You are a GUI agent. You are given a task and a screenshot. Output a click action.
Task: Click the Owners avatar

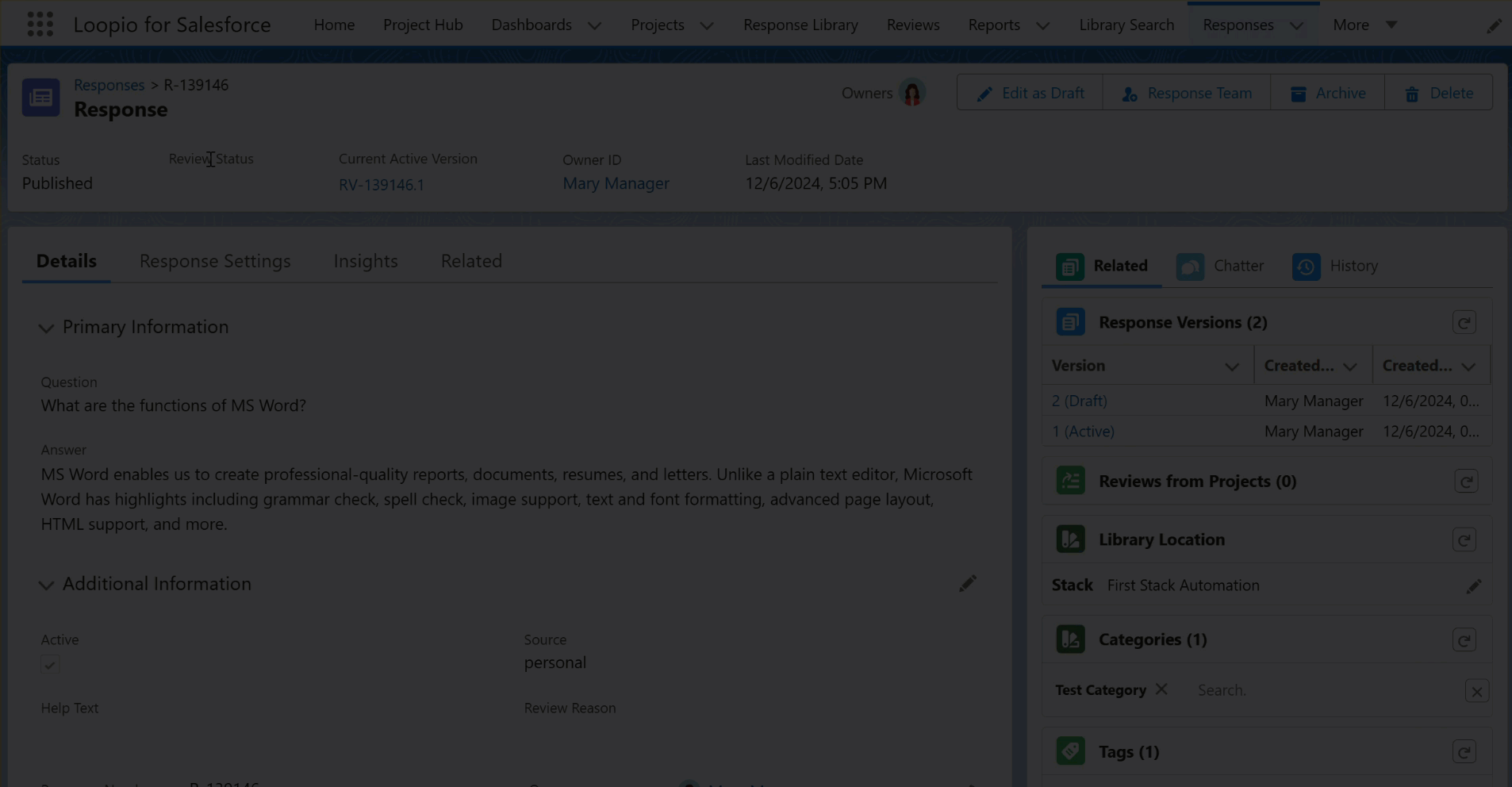pos(912,94)
